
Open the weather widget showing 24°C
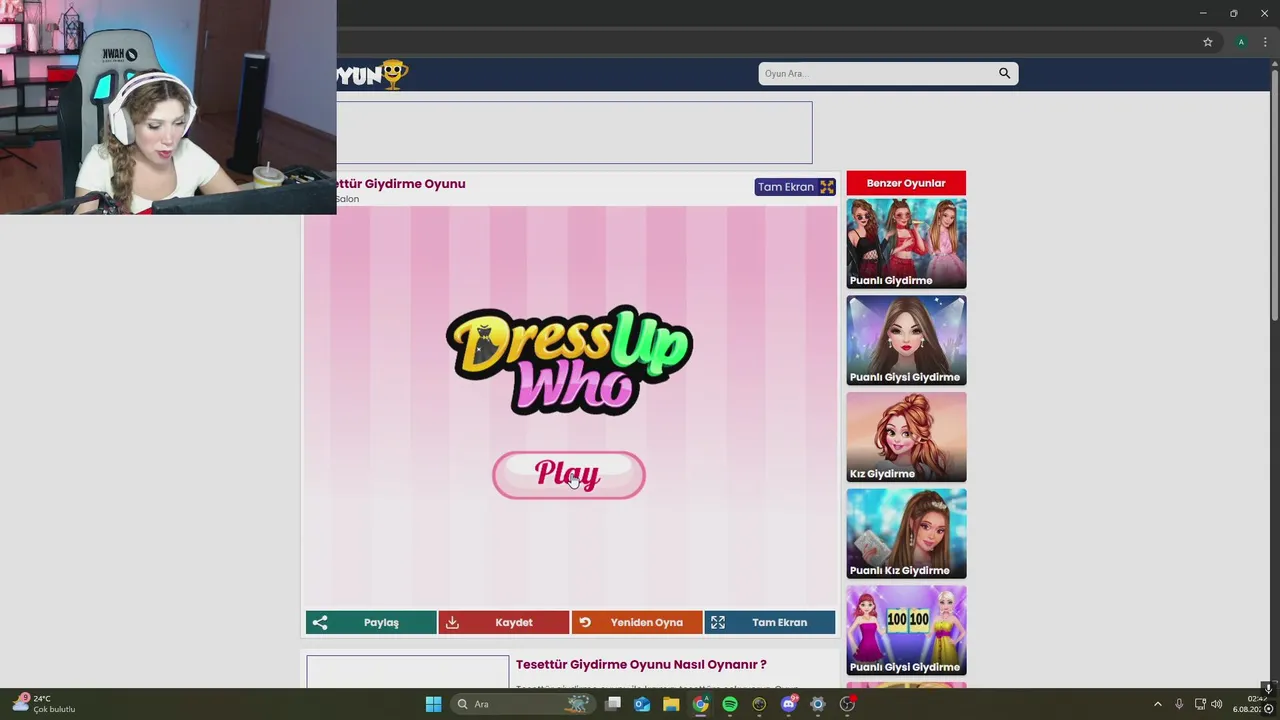click(44, 704)
